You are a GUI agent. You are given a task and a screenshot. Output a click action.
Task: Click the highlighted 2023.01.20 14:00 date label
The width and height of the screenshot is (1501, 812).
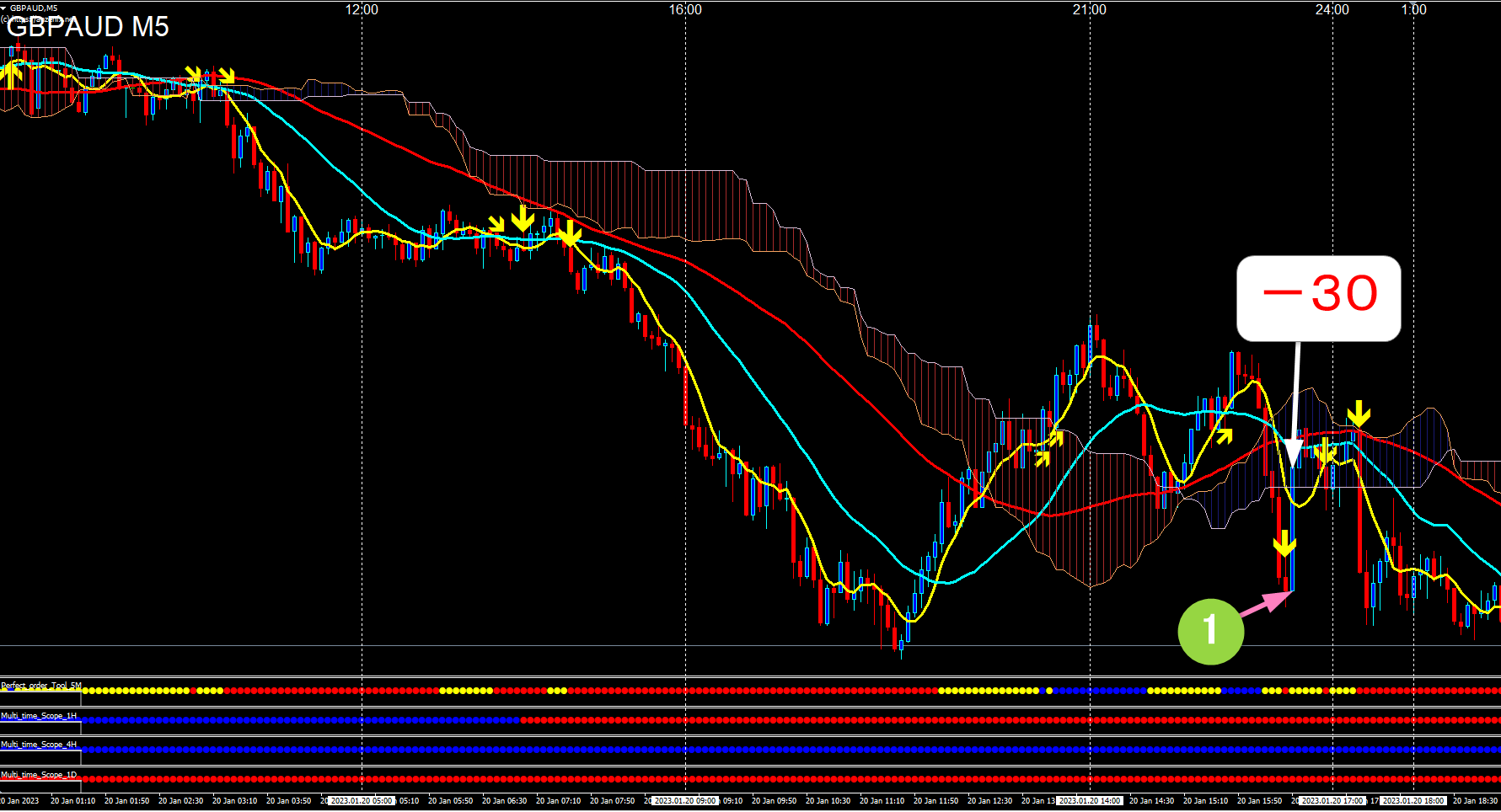pyautogui.click(x=1090, y=801)
